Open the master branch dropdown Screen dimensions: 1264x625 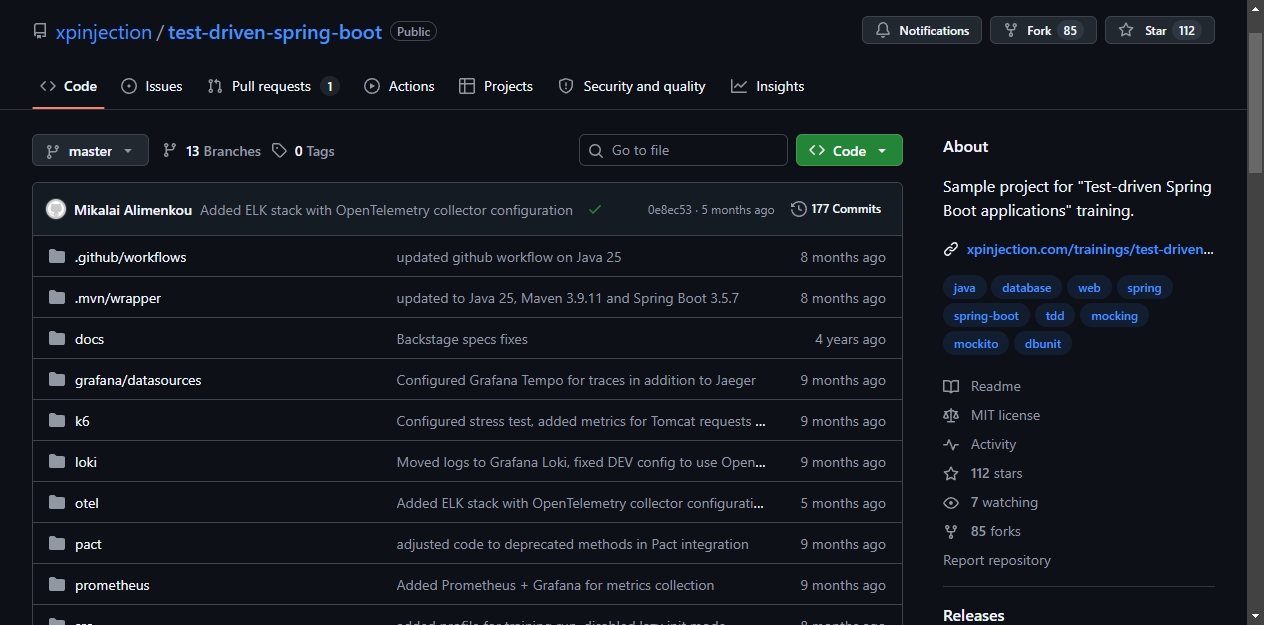(x=90, y=151)
